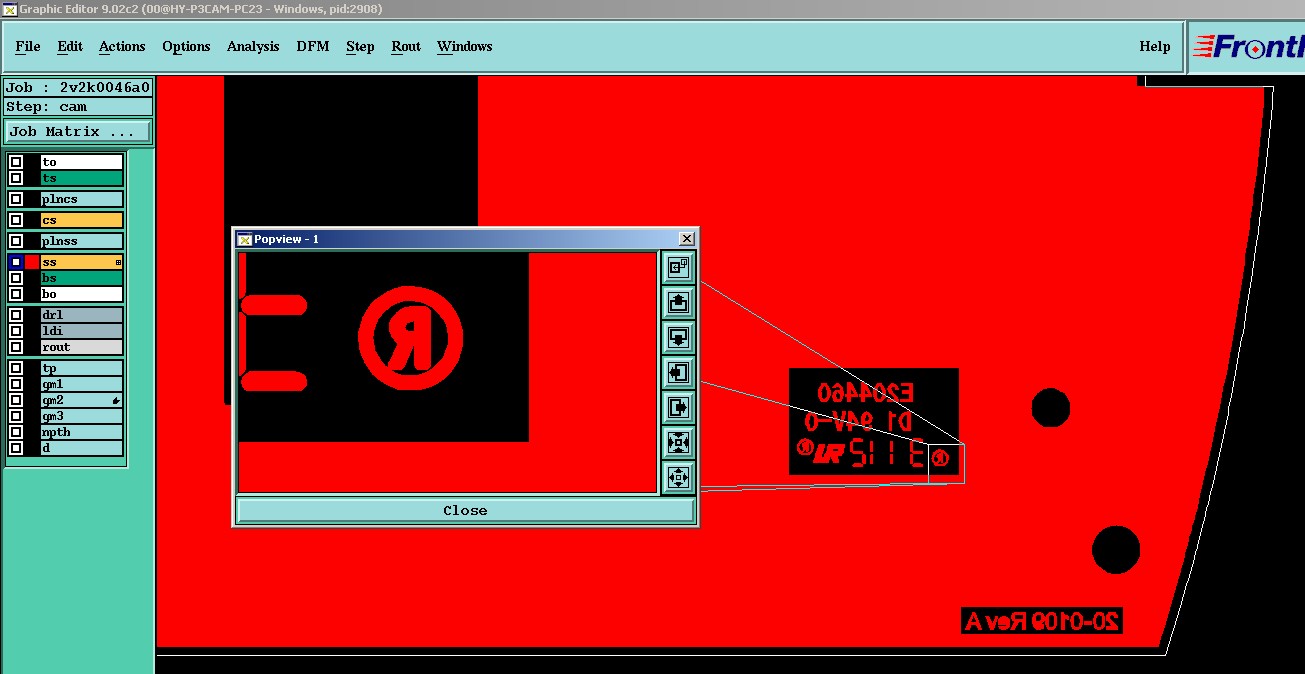This screenshot has width=1305, height=674.
Task: Toggle the checkbox for layer cs
Action: pyautogui.click(x=16, y=220)
